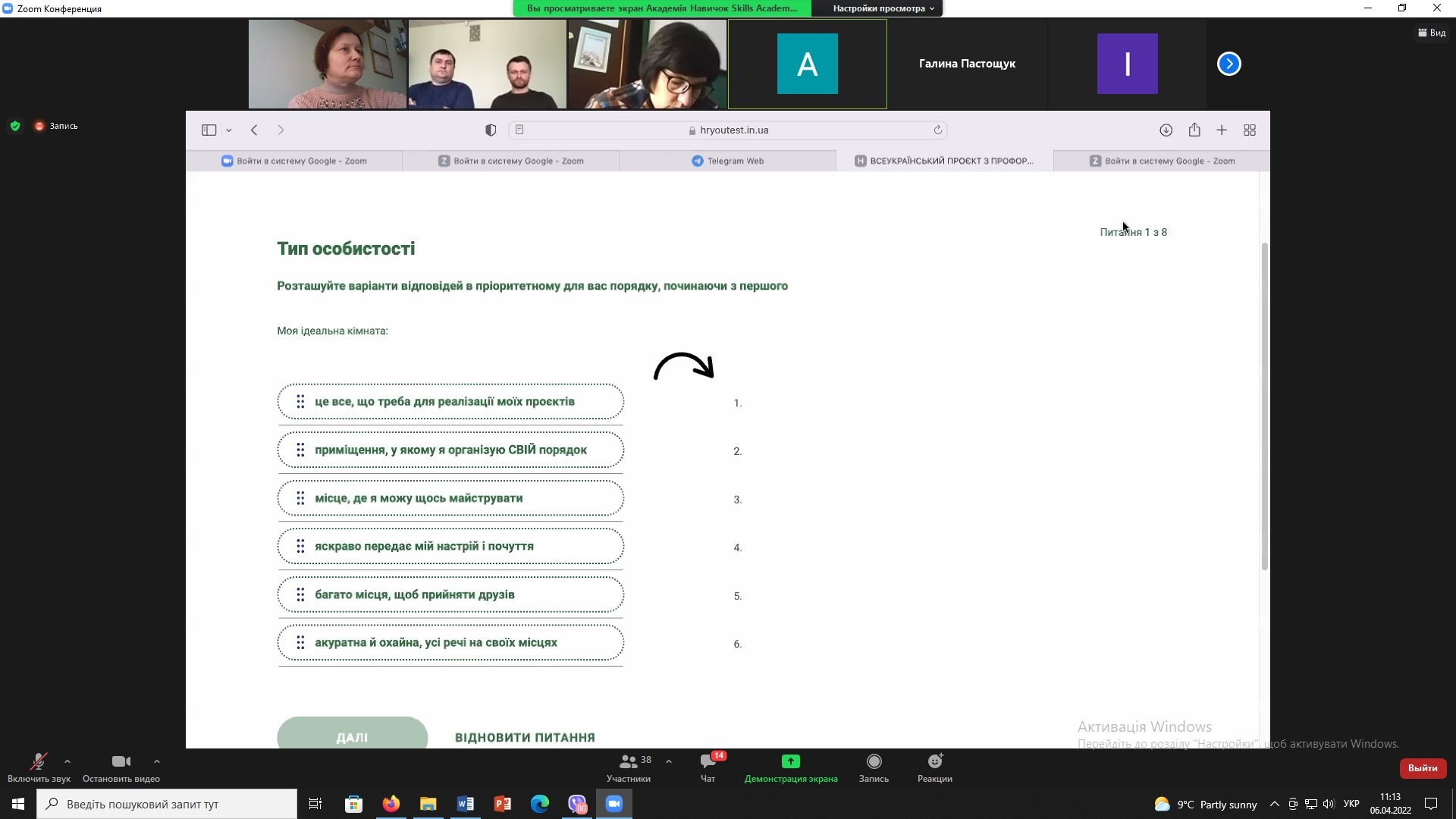The image size is (1456, 819).
Task: Click the Windows search input field
Action: [167, 804]
